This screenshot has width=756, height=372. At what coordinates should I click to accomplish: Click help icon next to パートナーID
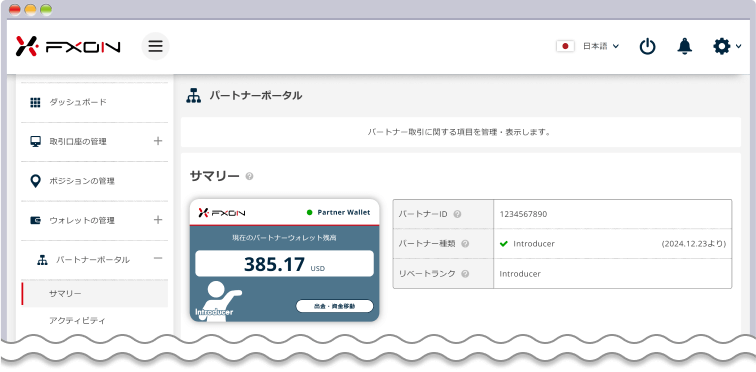click(457, 214)
